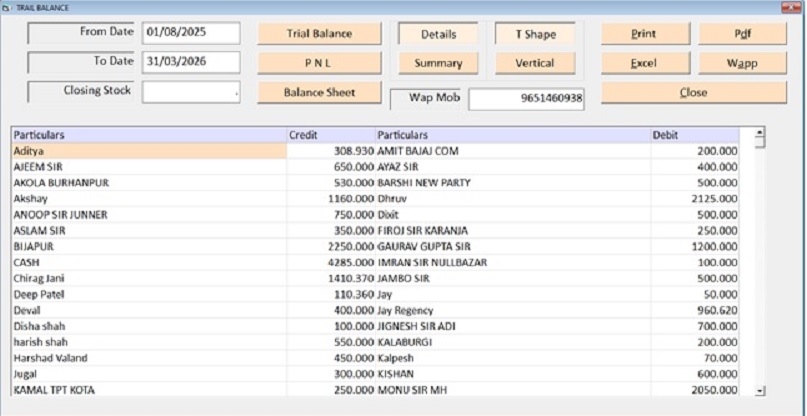Click the Credit column header
The height and width of the screenshot is (416, 807).
coord(331,135)
